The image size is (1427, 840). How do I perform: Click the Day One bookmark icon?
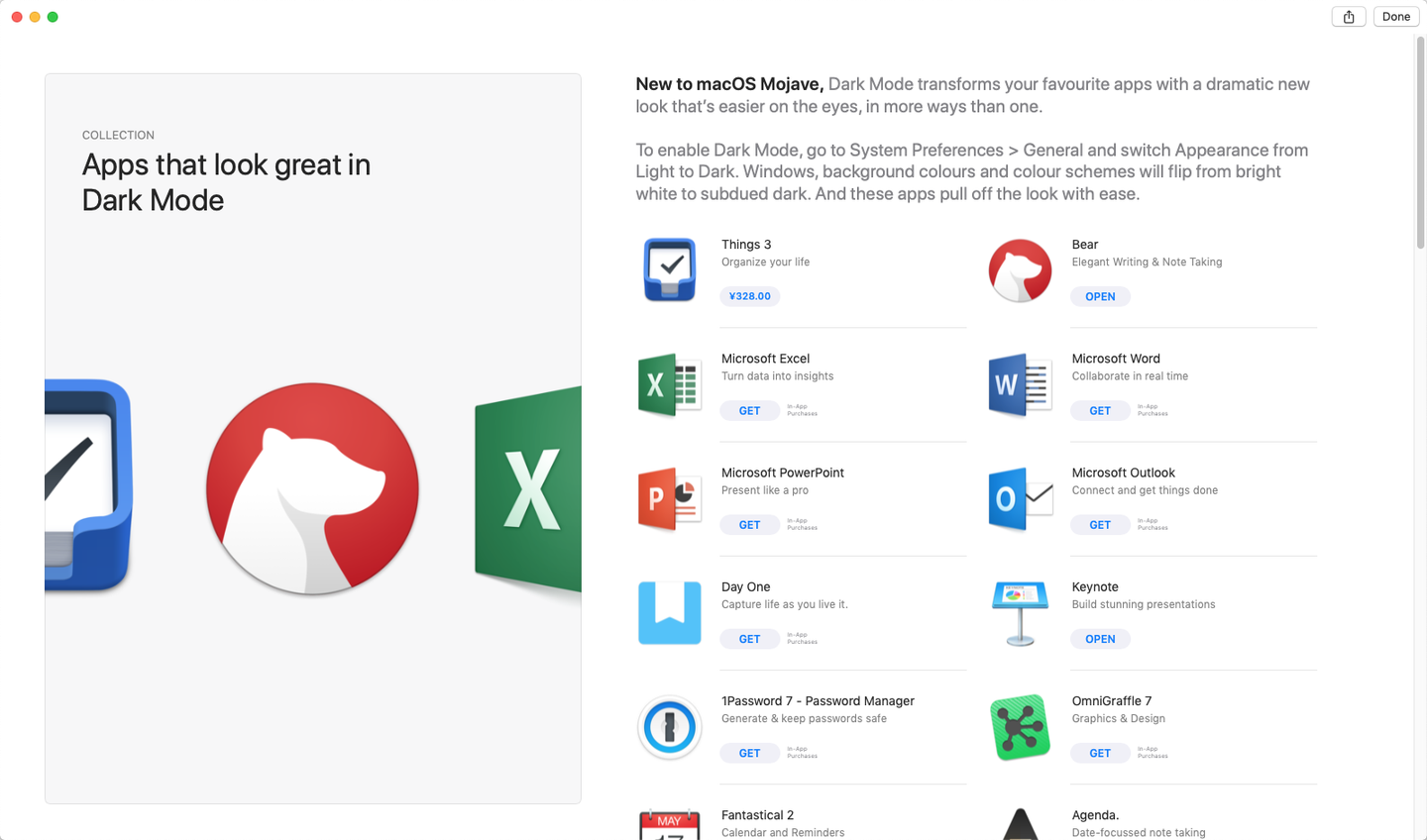[670, 612]
